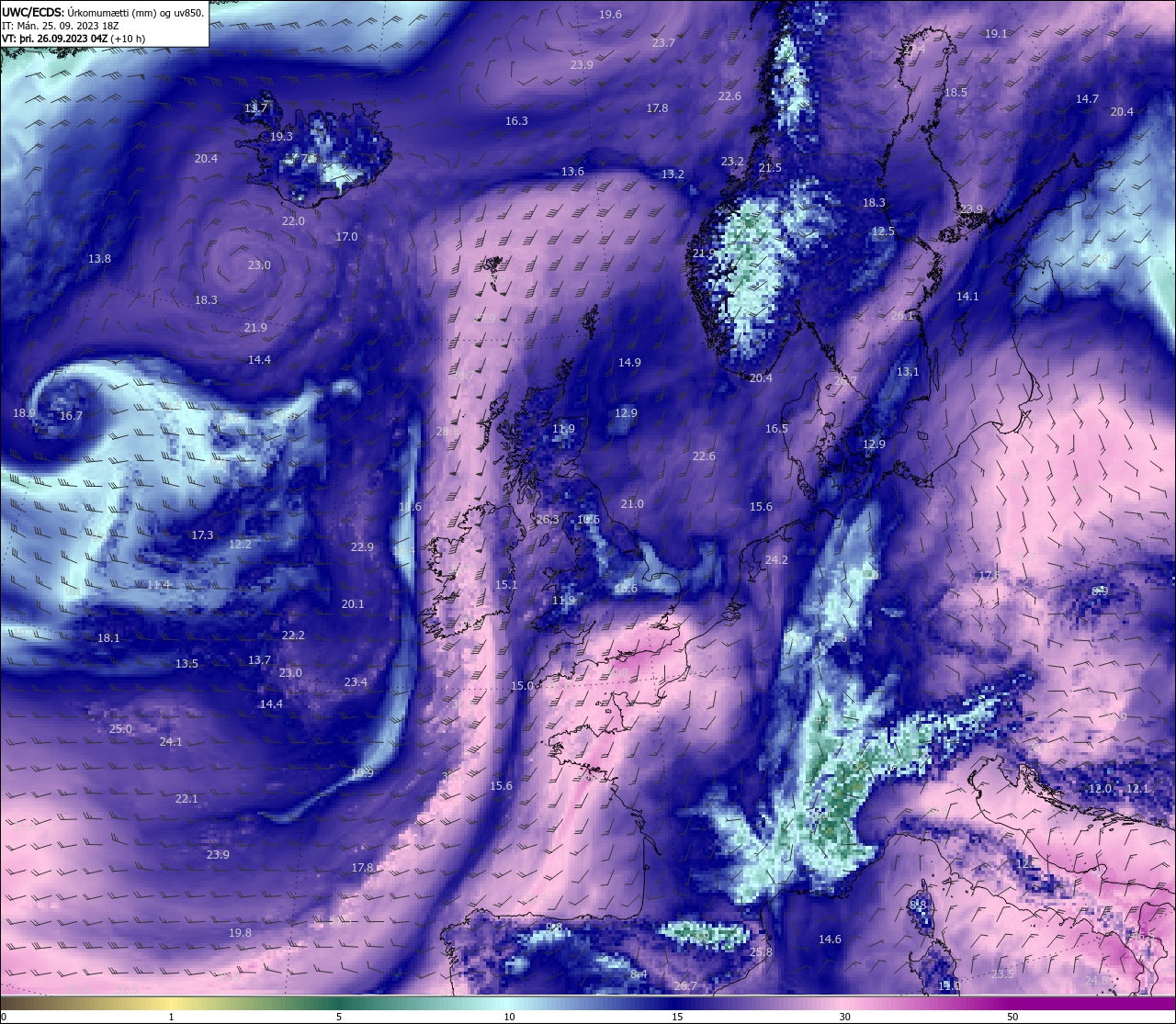This screenshot has height=1024, width=1176.
Task: Click the '12.2' value on the map
Action: [x=240, y=545]
